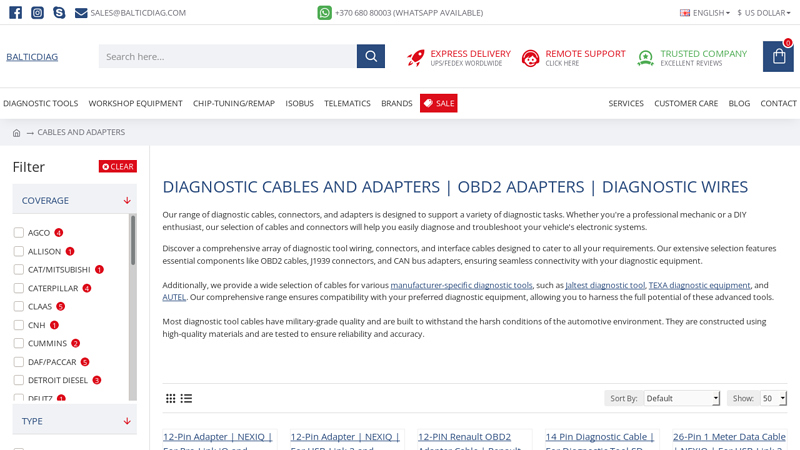Tick the AGCO coverage checkbox
Screen dimensions: 800x450
[x=19, y=233]
